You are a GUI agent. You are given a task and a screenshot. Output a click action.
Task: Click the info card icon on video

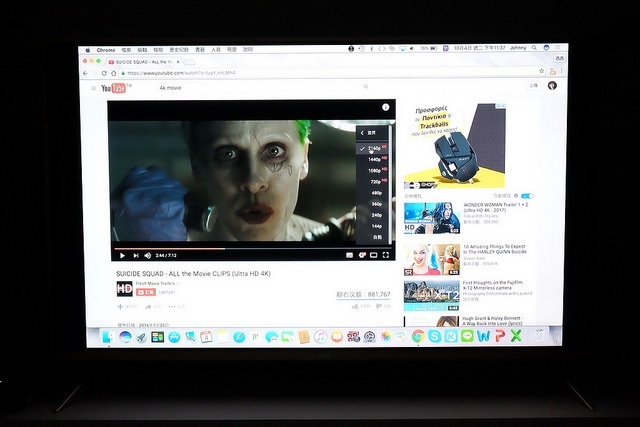pyautogui.click(x=385, y=107)
